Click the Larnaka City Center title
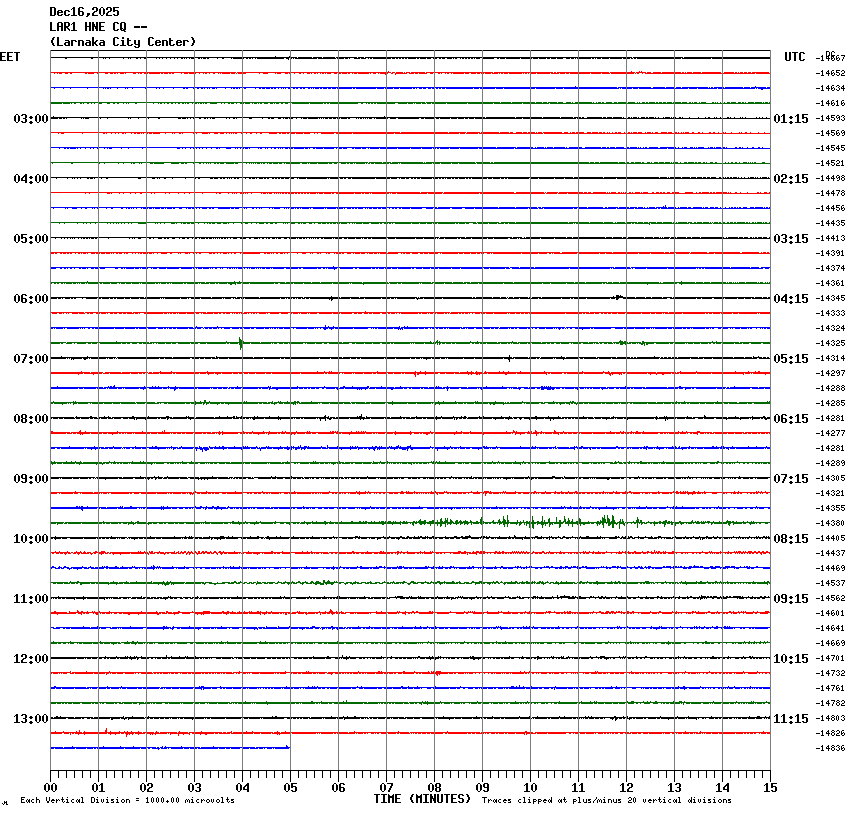Screen dimensions: 850x814 coord(122,42)
